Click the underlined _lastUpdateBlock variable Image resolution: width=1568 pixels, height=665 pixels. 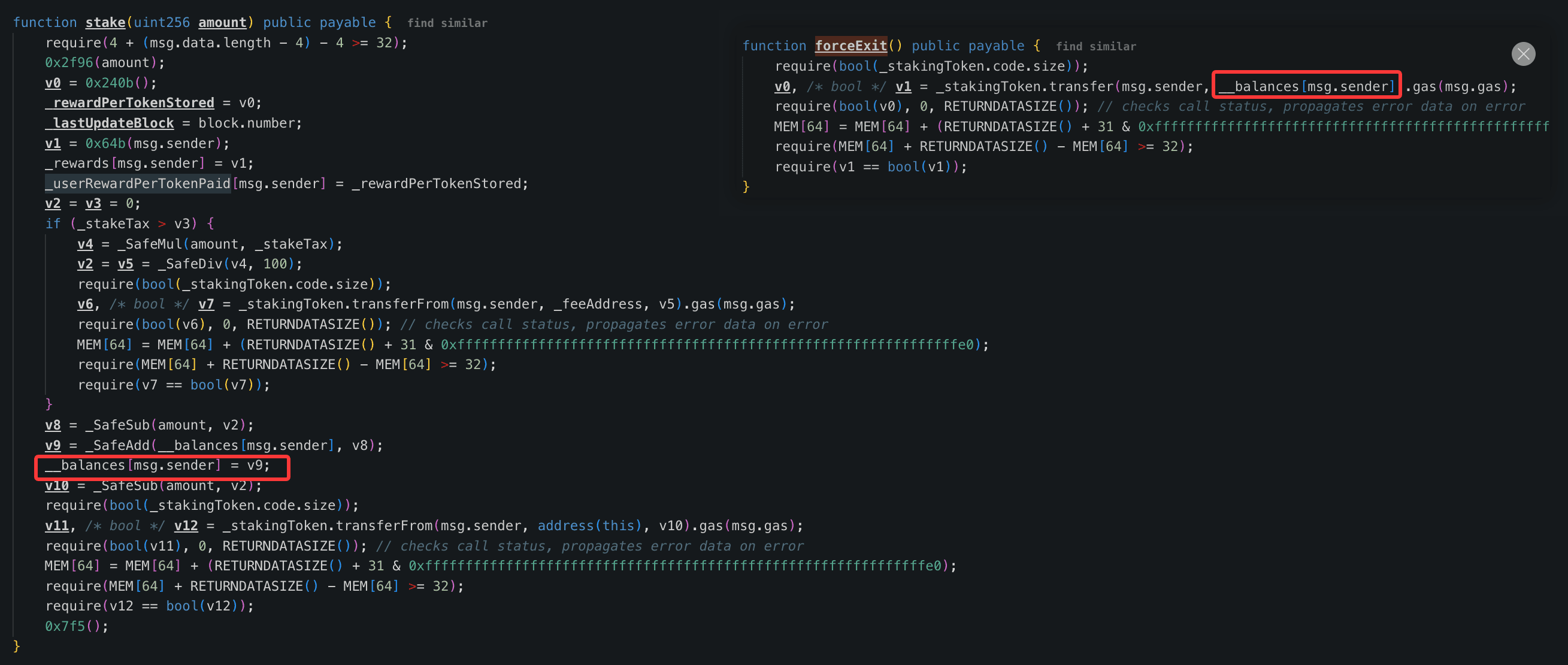click(110, 123)
